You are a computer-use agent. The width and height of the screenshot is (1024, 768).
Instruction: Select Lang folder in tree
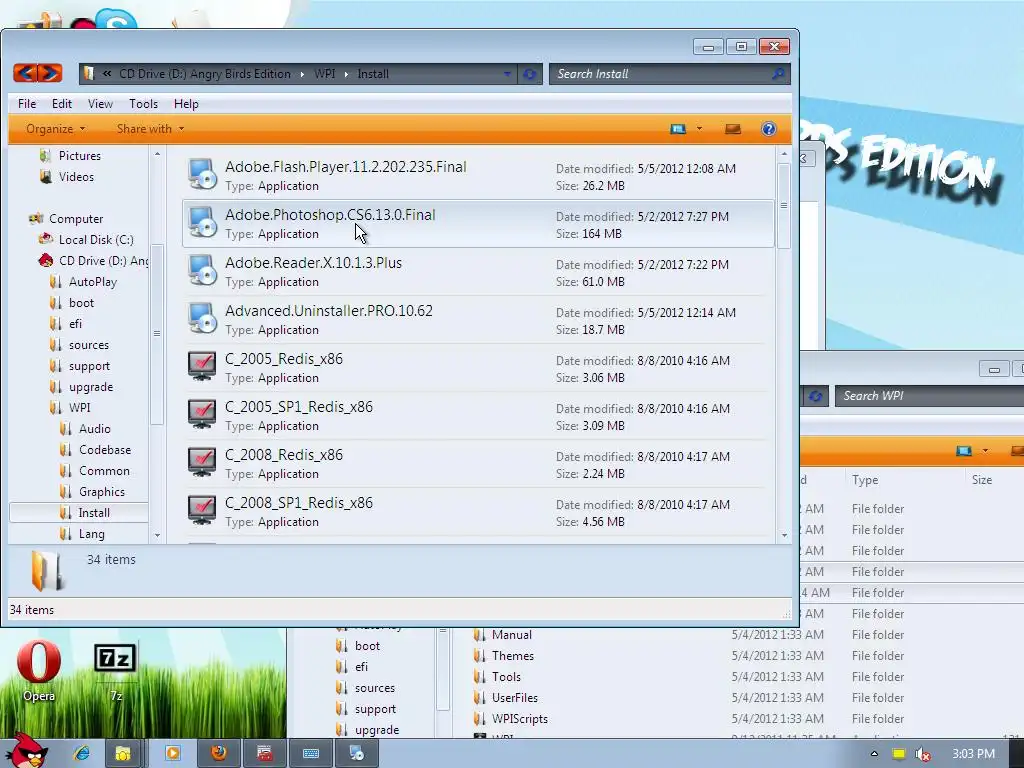pos(91,534)
